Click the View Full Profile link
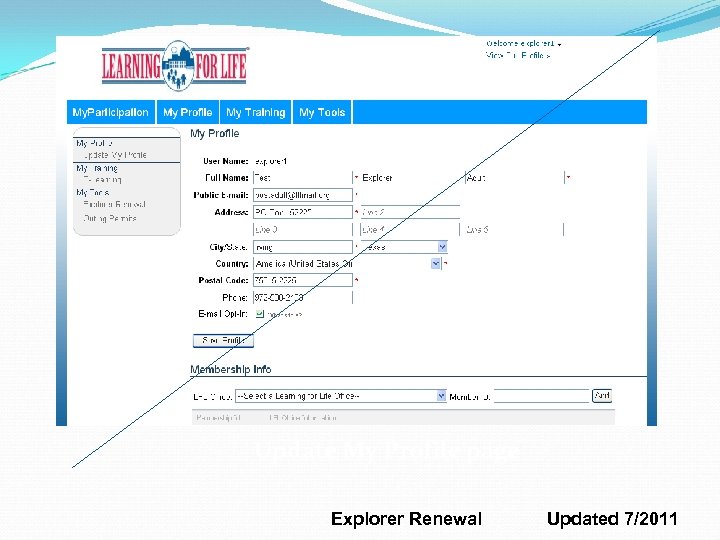720x540 pixels. pyautogui.click(x=518, y=55)
